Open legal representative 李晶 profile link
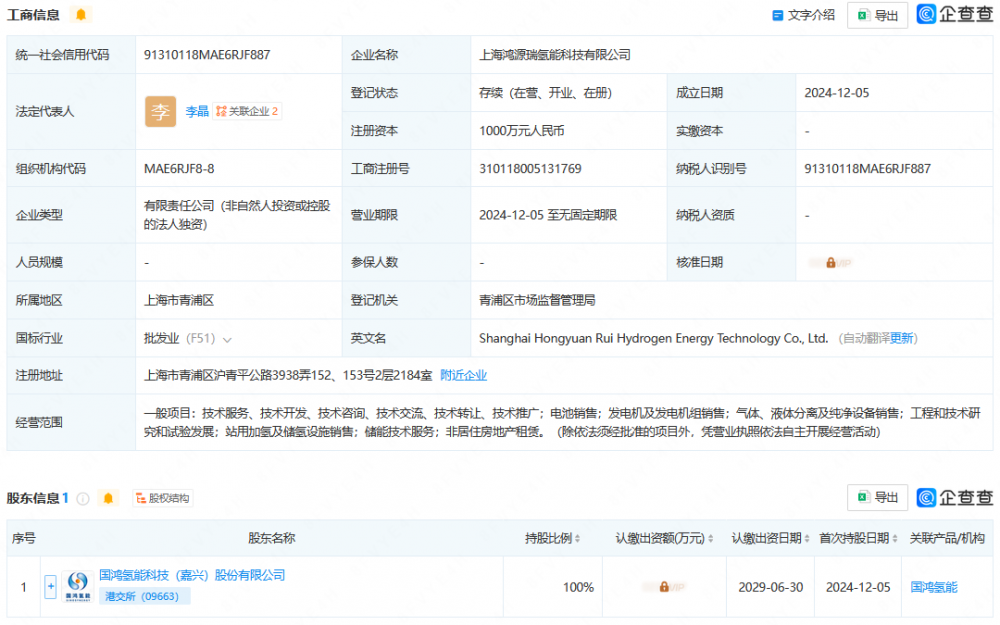This screenshot has width=1000, height=625. point(197,112)
